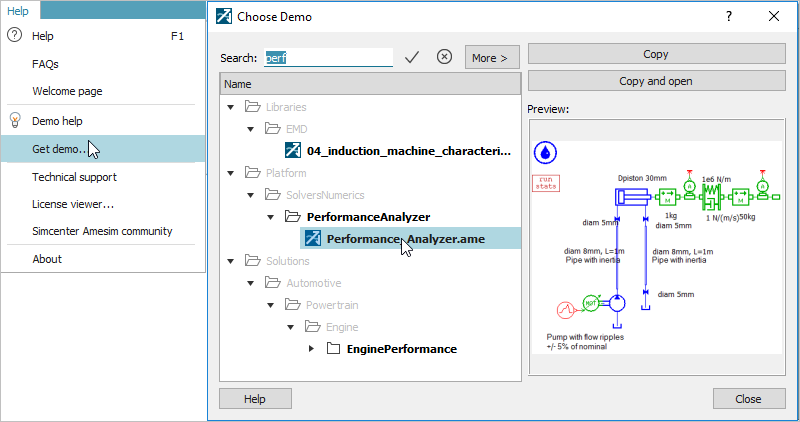Collapse the SolversNumerics tree node

tap(251, 195)
